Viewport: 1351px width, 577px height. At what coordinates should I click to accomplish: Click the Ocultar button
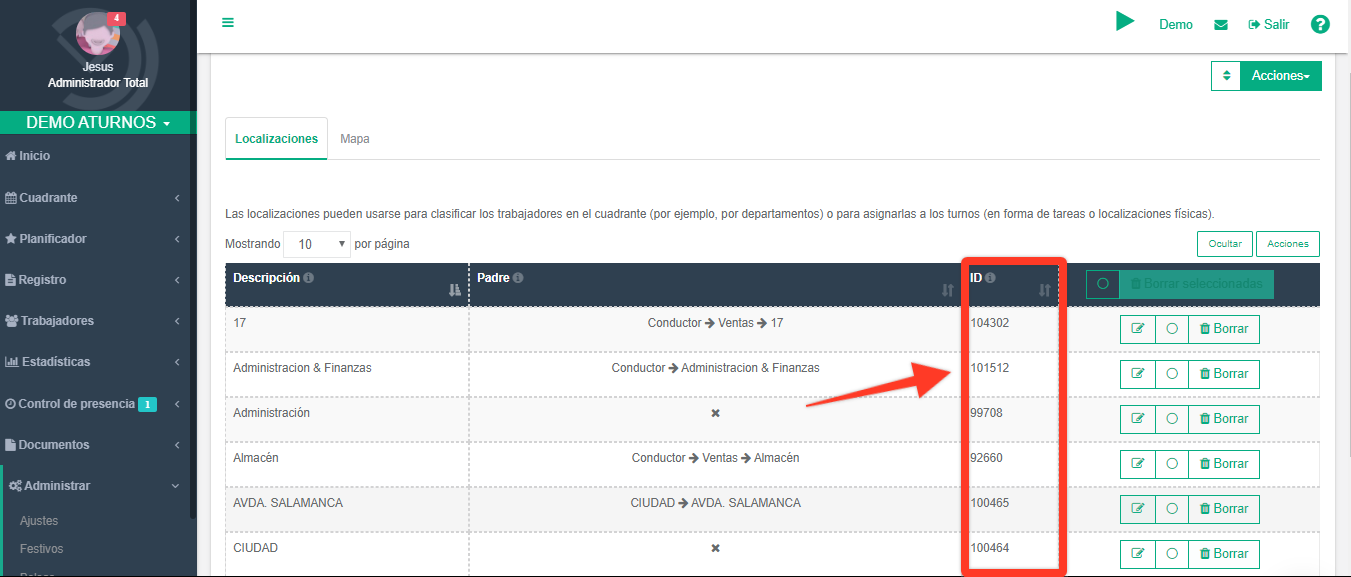[x=1224, y=244]
